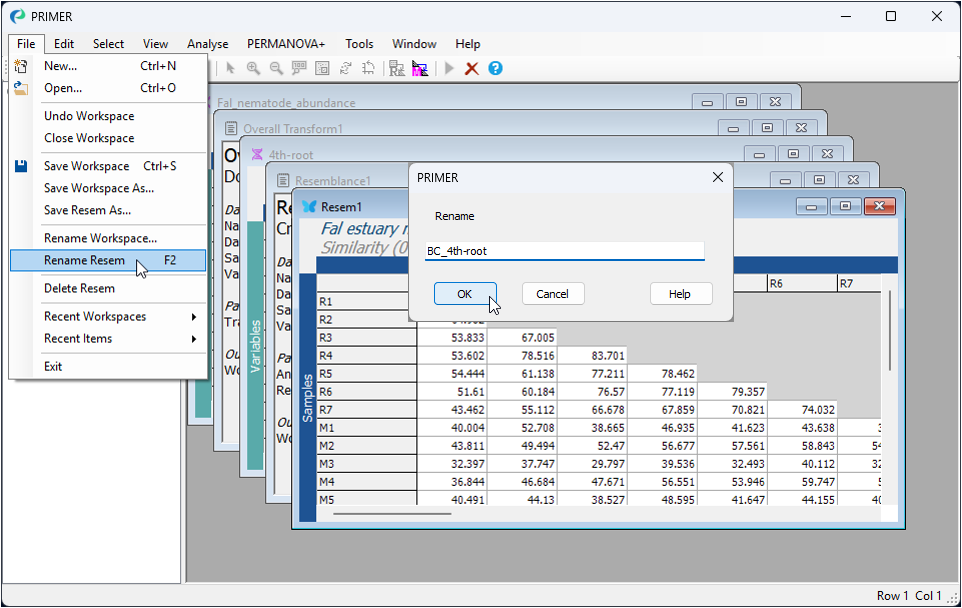Click the Save Workspace floppy disk icon
962x608 pixels.
tap(21, 166)
